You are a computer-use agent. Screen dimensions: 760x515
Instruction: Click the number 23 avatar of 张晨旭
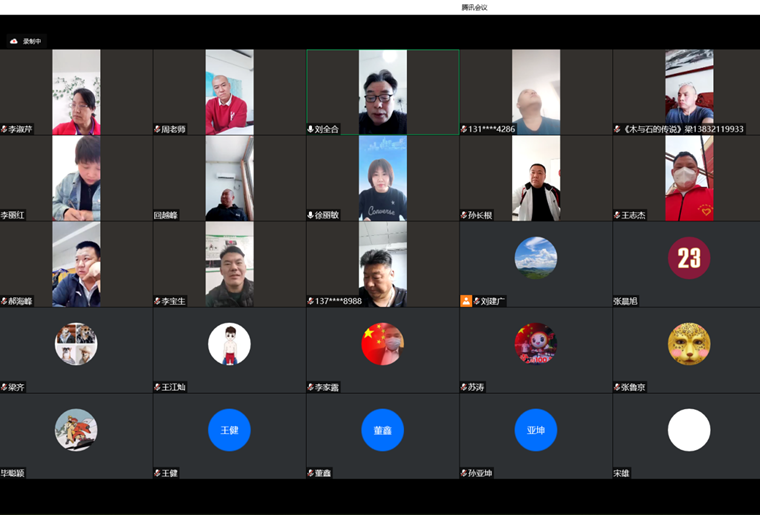pyautogui.click(x=689, y=258)
